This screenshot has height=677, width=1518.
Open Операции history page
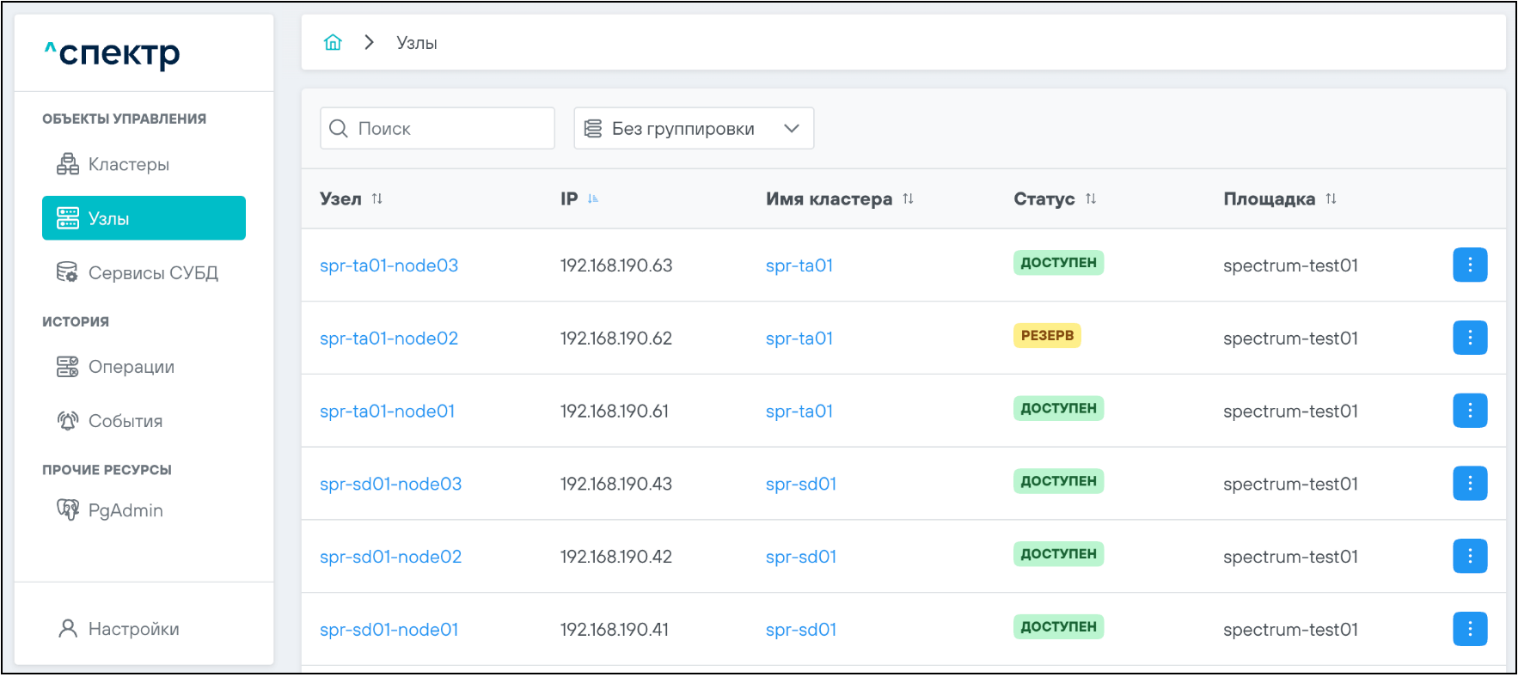point(131,367)
